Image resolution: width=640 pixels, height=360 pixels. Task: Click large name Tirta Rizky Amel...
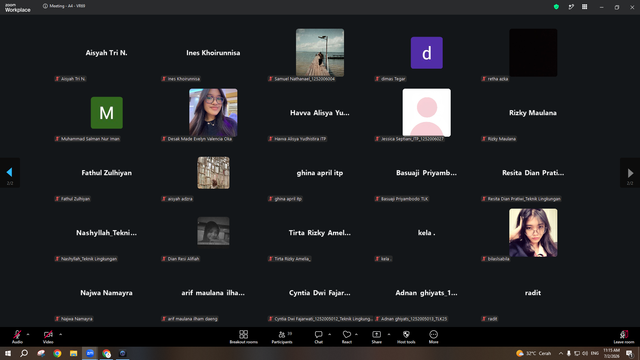(320, 233)
